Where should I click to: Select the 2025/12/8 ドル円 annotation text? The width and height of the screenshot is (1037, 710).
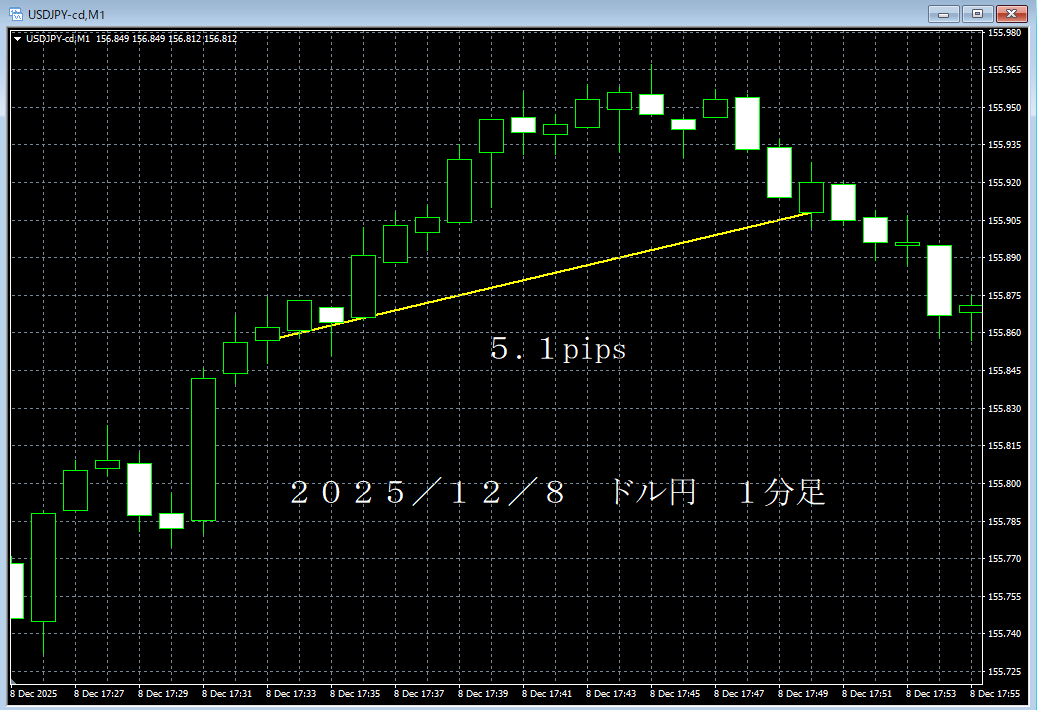click(560, 490)
